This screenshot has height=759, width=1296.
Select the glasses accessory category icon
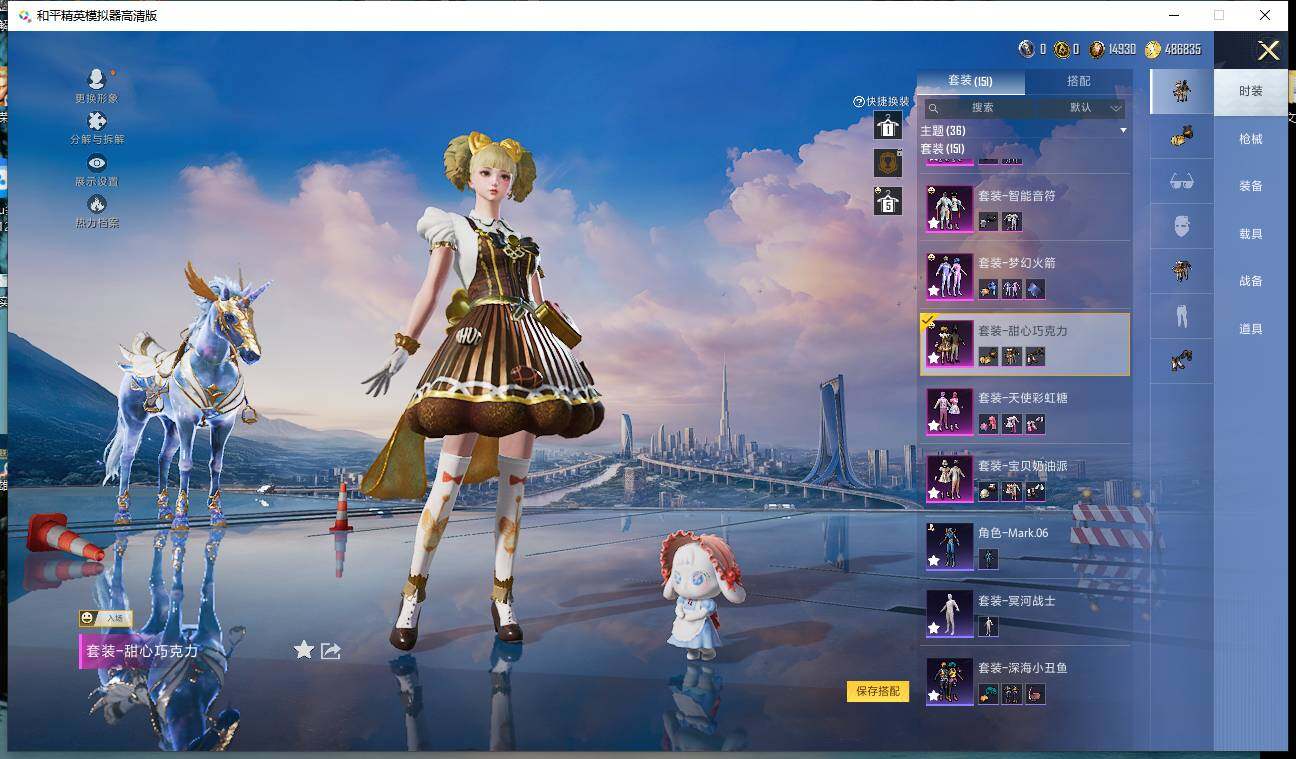point(1181,181)
